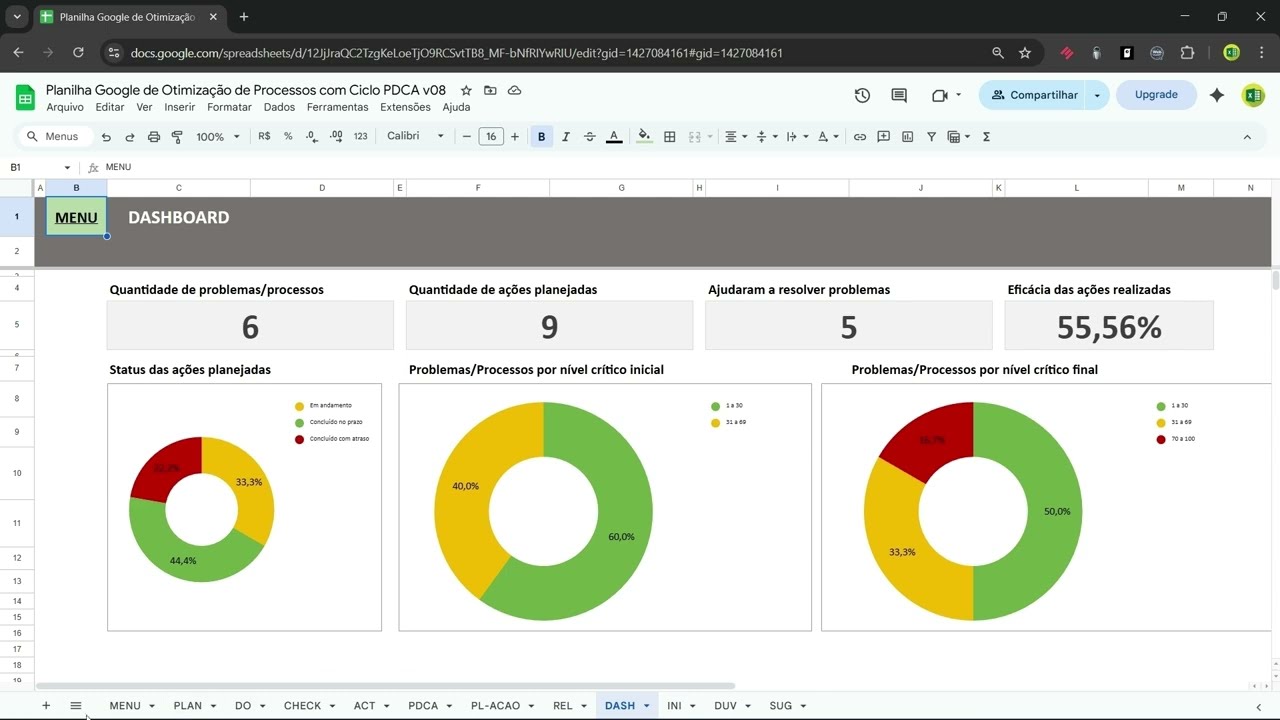
Task: Apply currency format R$
Action: [264, 137]
